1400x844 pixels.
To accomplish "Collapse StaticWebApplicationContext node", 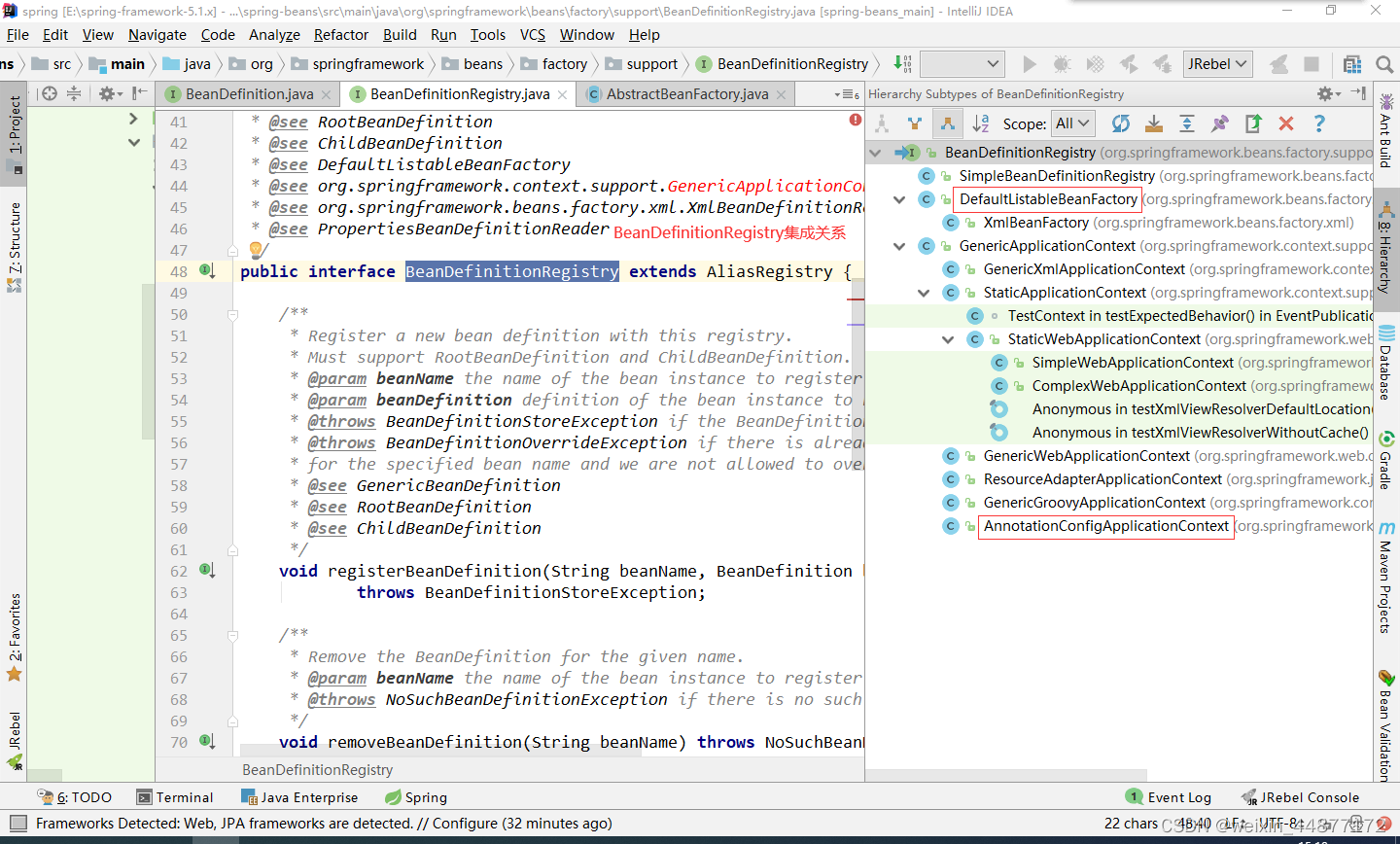I will tap(948, 339).
